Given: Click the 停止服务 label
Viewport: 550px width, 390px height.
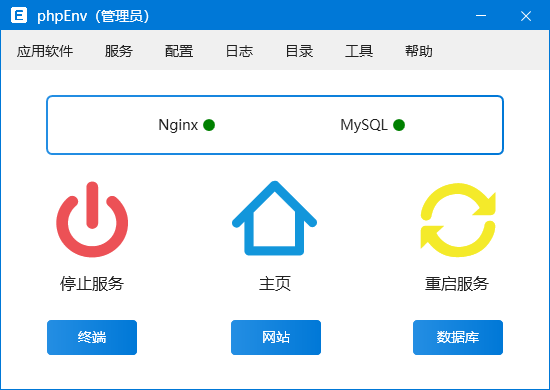Looking at the screenshot, I should [92, 284].
